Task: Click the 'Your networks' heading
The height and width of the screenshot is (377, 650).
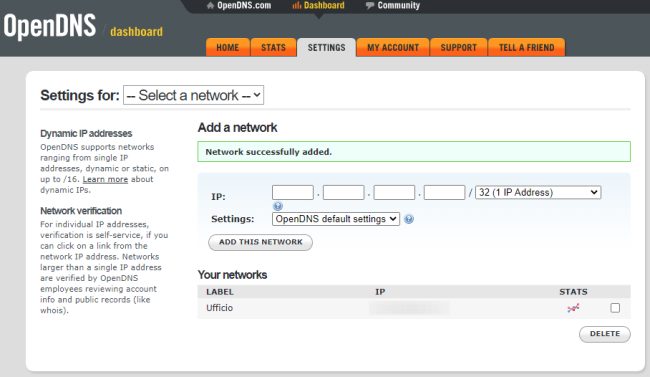Action: point(232,275)
